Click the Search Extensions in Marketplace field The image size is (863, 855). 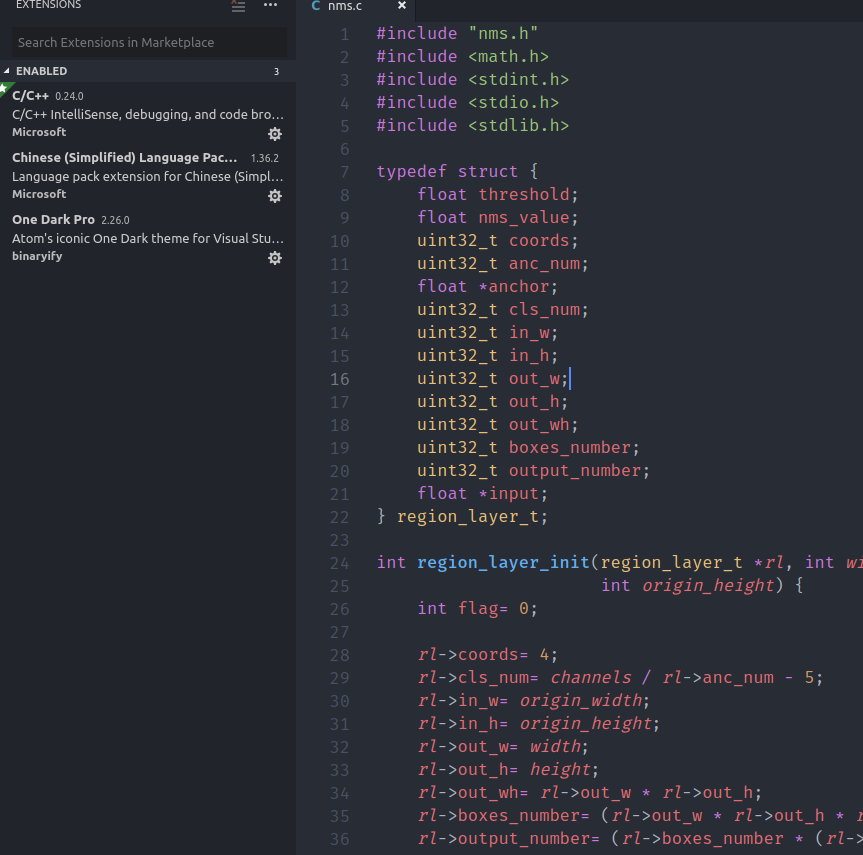click(149, 42)
